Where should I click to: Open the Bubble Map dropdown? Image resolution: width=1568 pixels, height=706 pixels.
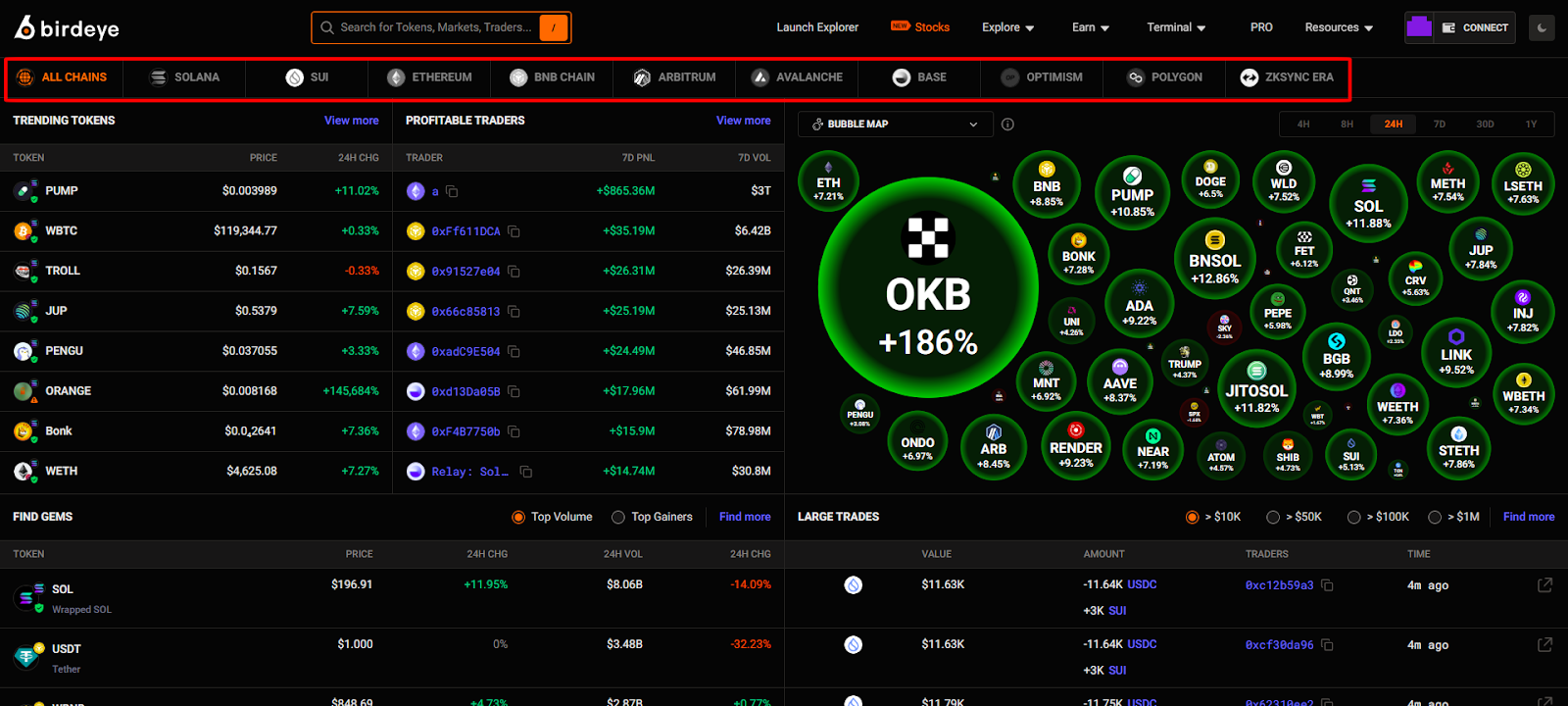(x=896, y=125)
